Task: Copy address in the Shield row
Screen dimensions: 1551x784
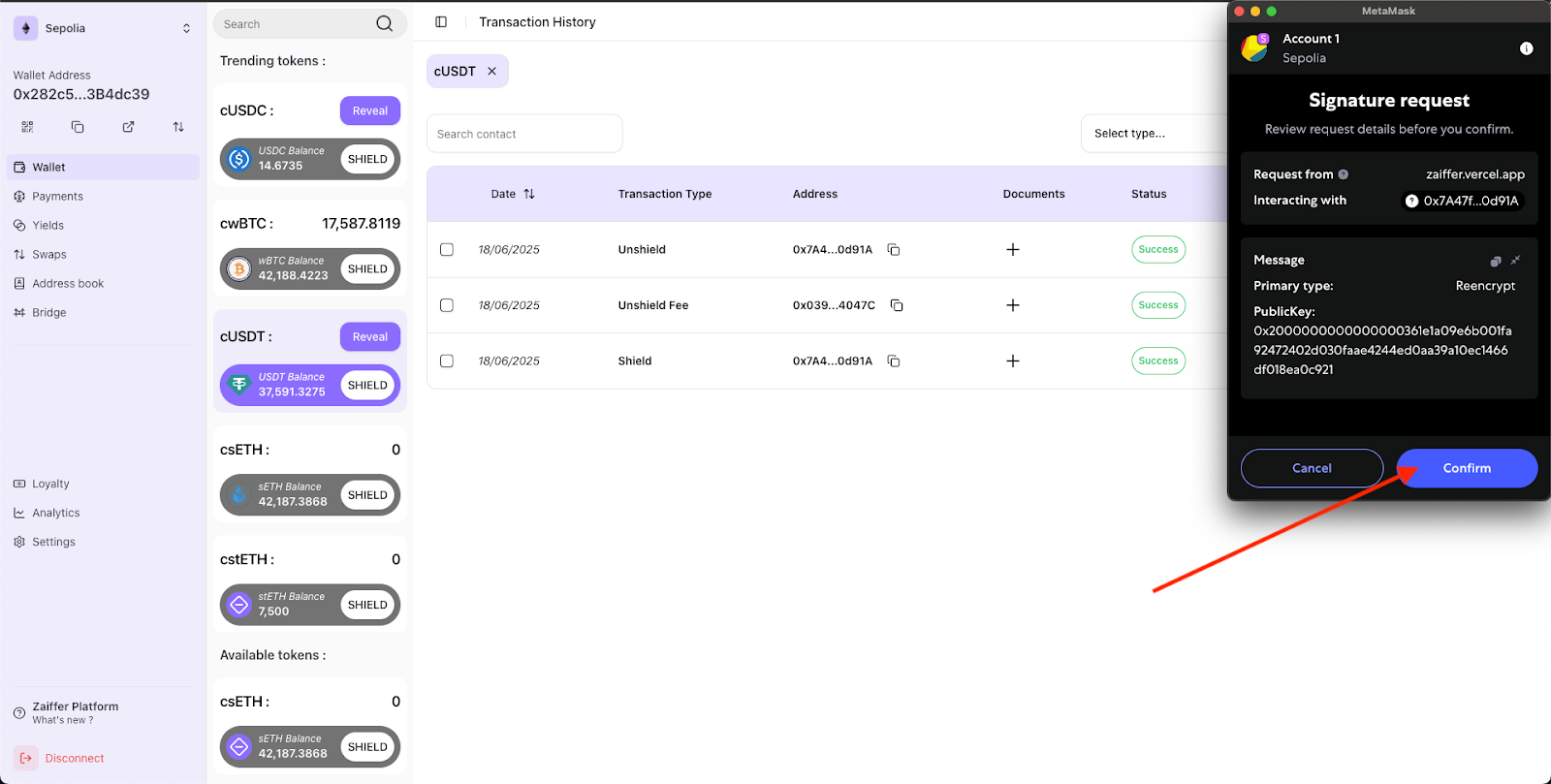Action: pyautogui.click(x=894, y=361)
